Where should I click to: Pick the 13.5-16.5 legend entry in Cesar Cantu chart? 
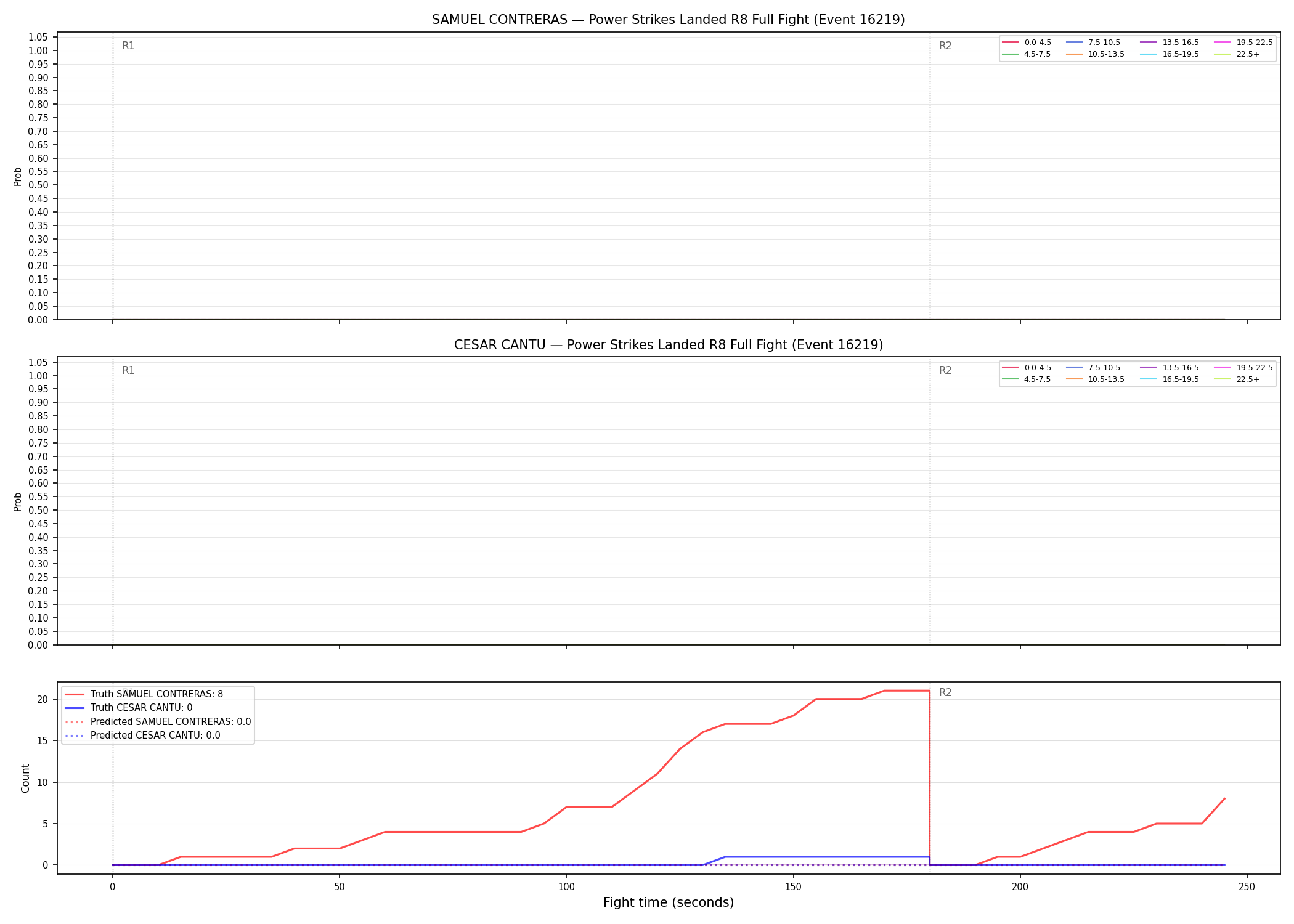1170,368
